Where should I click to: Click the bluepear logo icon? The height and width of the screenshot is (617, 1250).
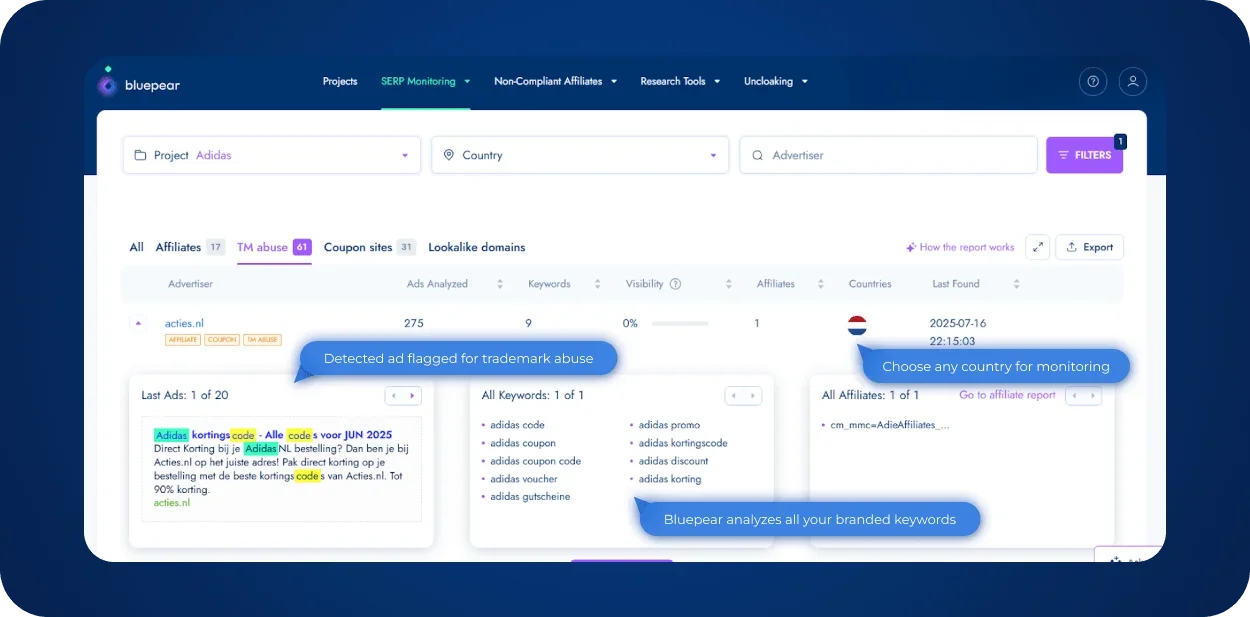pyautogui.click(x=107, y=84)
